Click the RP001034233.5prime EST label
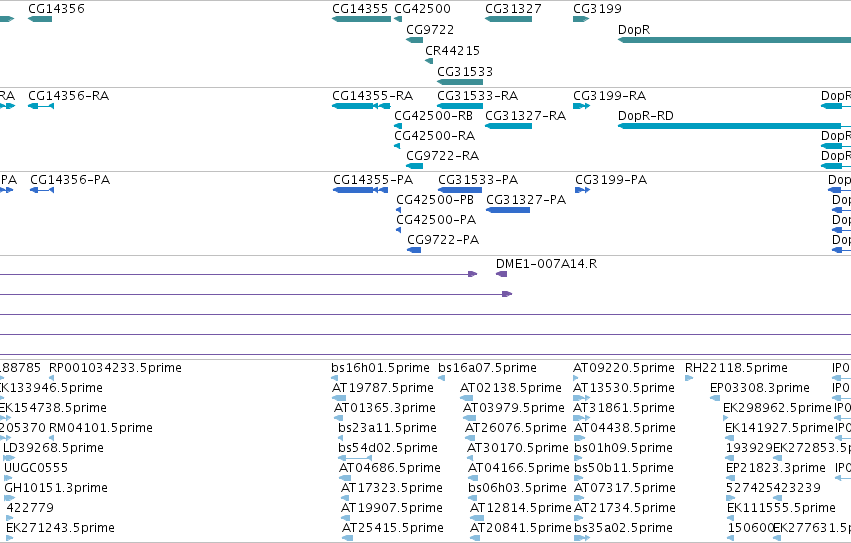 (115, 368)
